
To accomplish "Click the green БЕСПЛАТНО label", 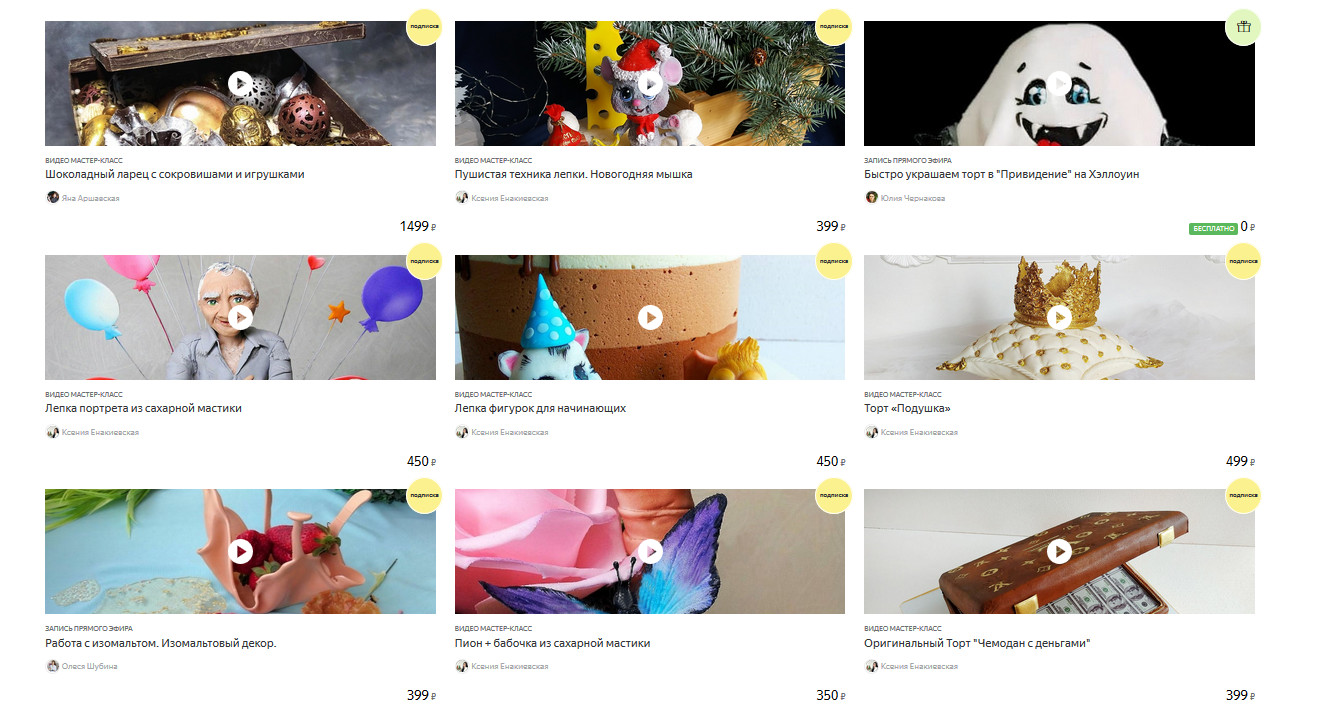I will (1213, 228).
